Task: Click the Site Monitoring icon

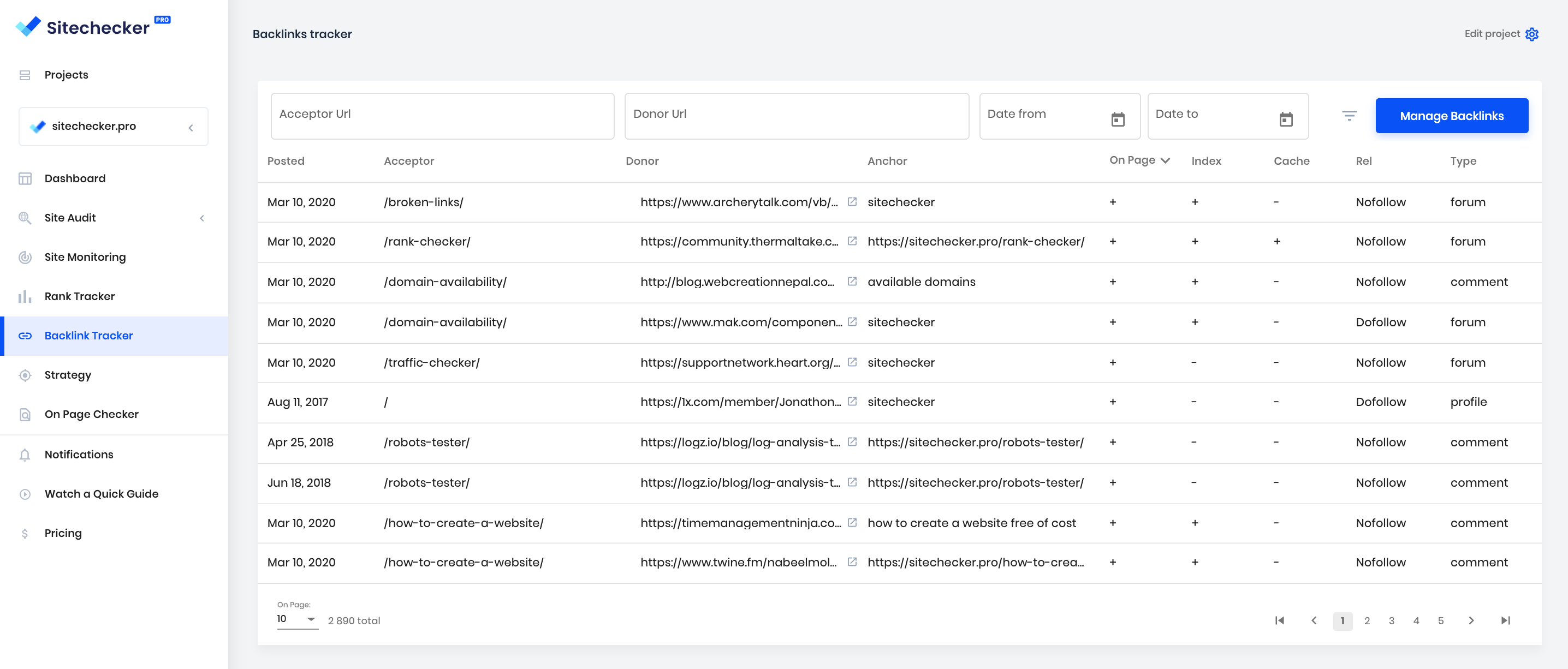Action: coord(25,257)
